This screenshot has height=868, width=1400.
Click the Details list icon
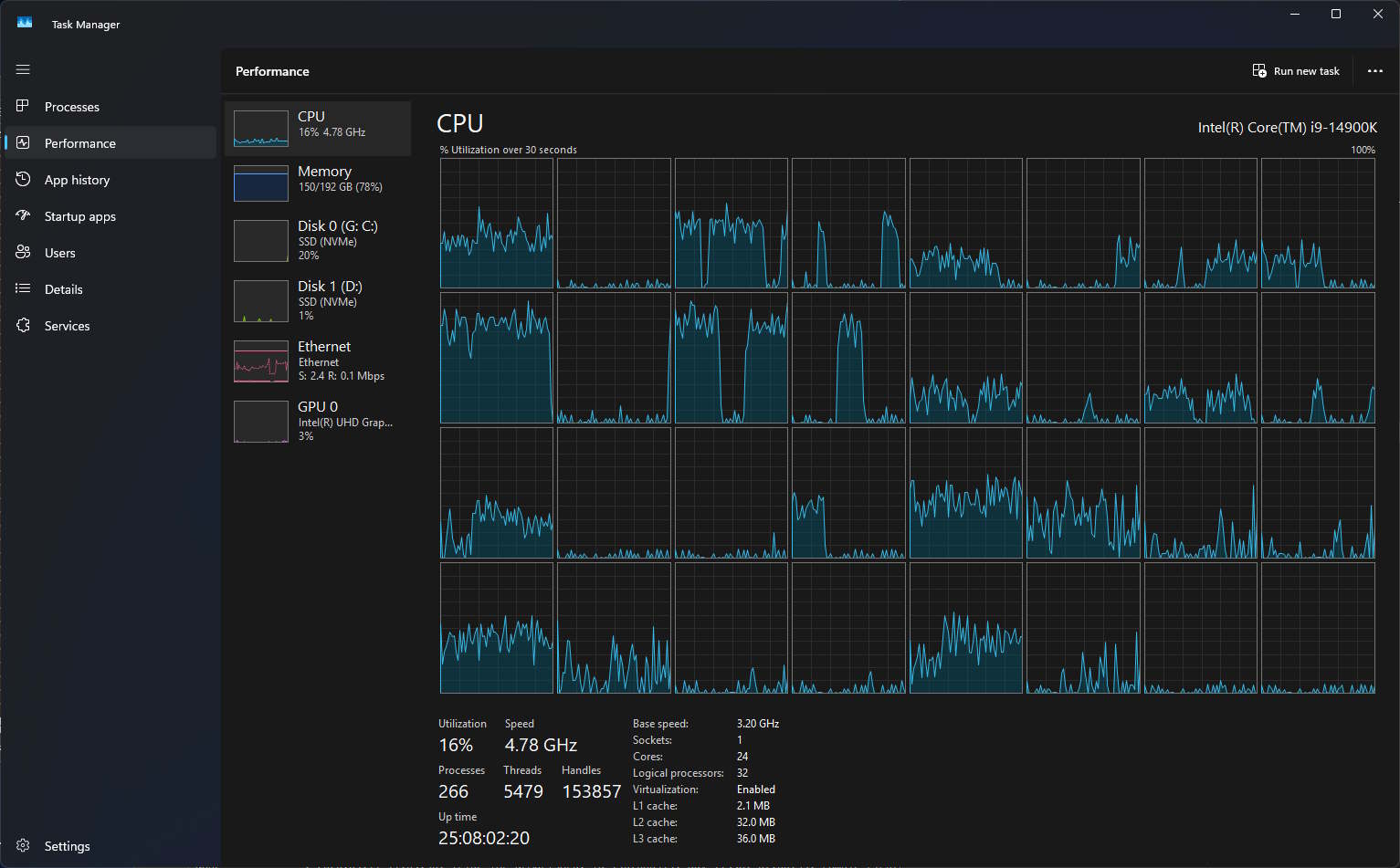point(23,288)
